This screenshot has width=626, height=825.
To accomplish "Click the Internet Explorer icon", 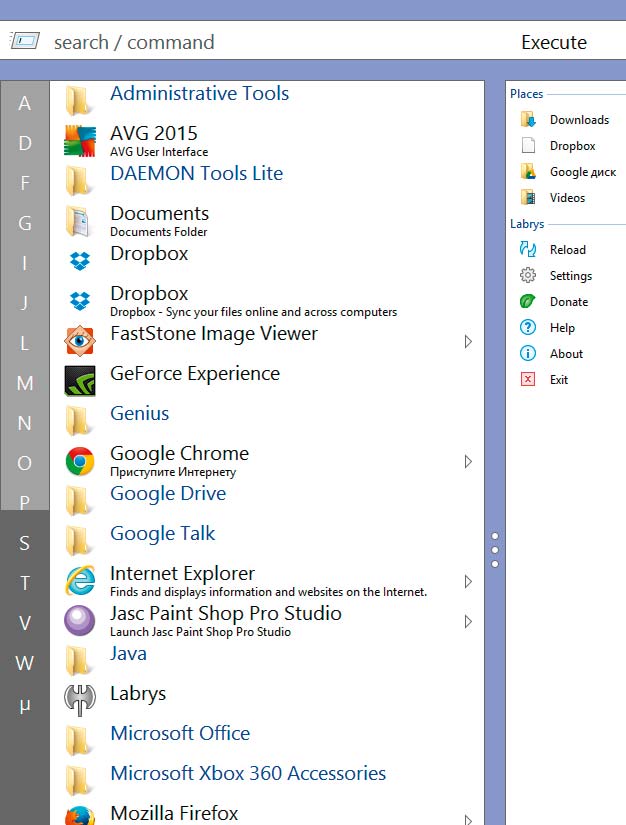I will pyautogui.click(x=80, y=581).
